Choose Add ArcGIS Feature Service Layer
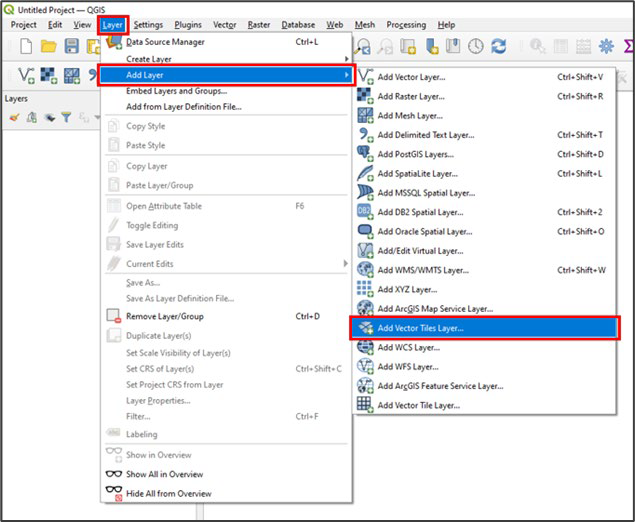 (485, 386)
